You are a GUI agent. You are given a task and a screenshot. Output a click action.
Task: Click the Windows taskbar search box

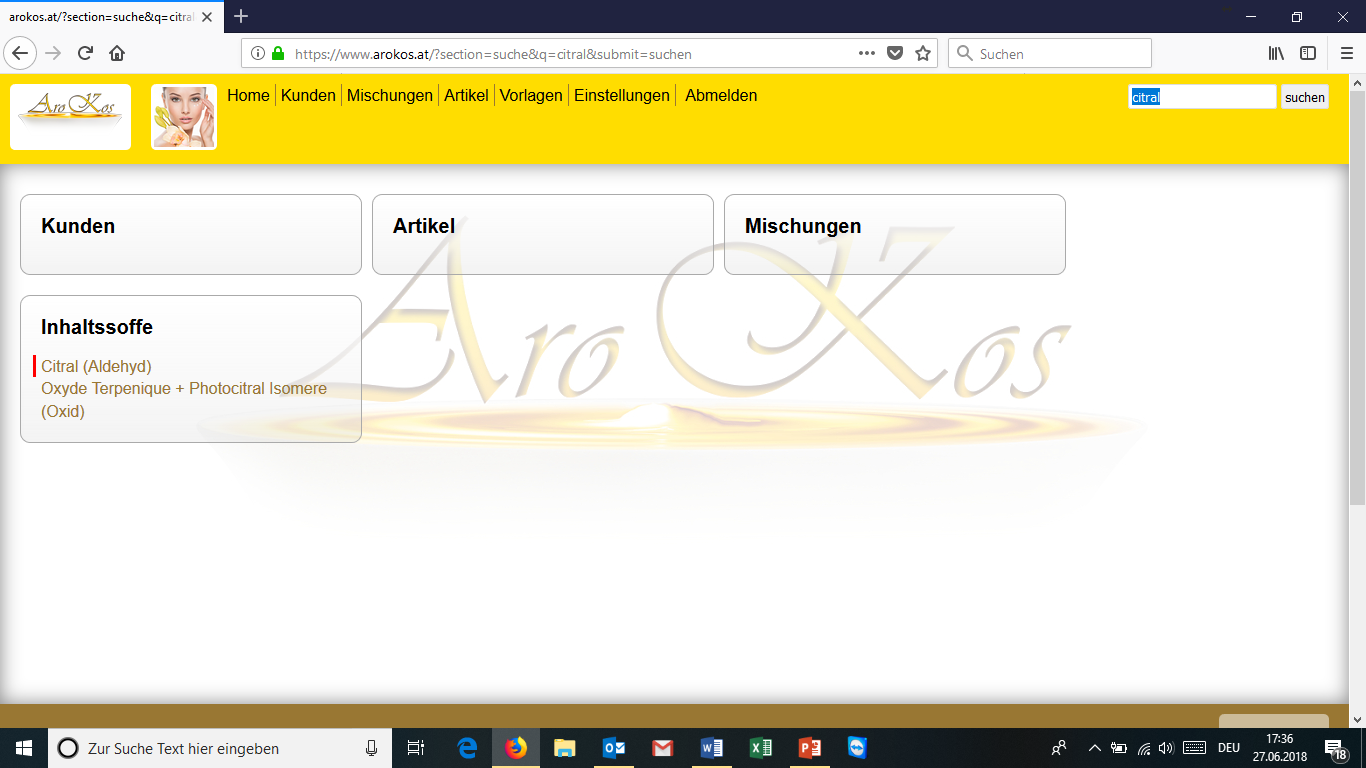pos(220,748)
